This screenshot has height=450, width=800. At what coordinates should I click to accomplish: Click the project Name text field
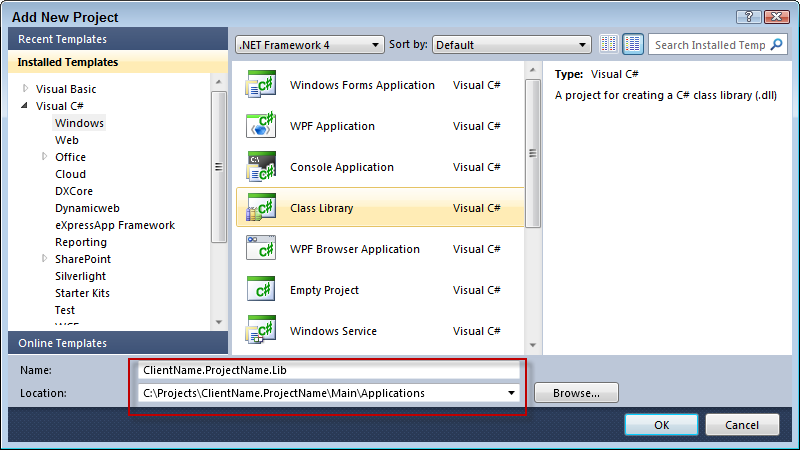point(329,370)
